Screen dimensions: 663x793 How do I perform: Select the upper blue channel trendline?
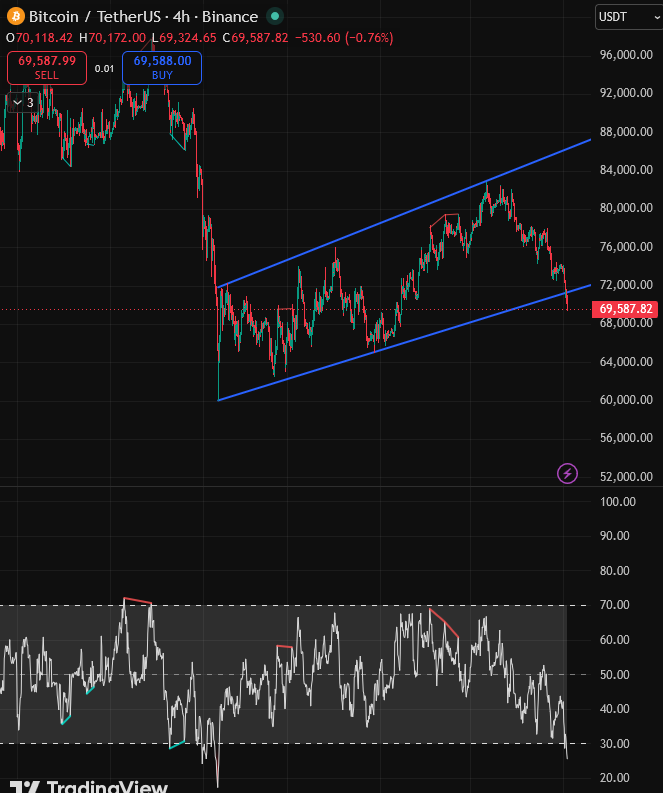pos(405,213)
